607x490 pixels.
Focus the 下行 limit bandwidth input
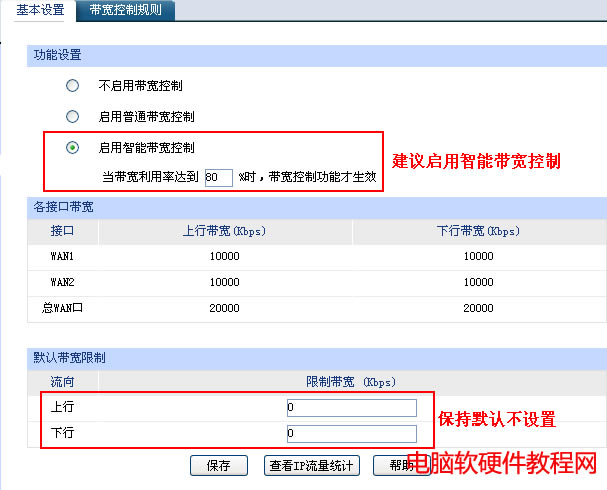click(350, 434)
